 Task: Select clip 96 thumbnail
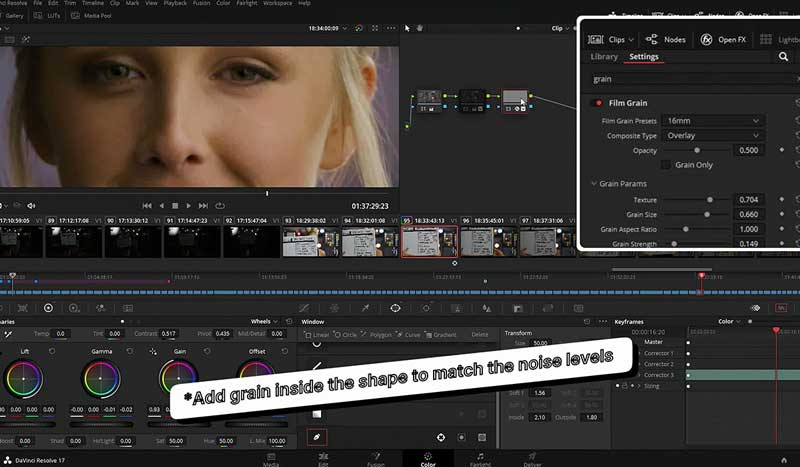[488, 241]
